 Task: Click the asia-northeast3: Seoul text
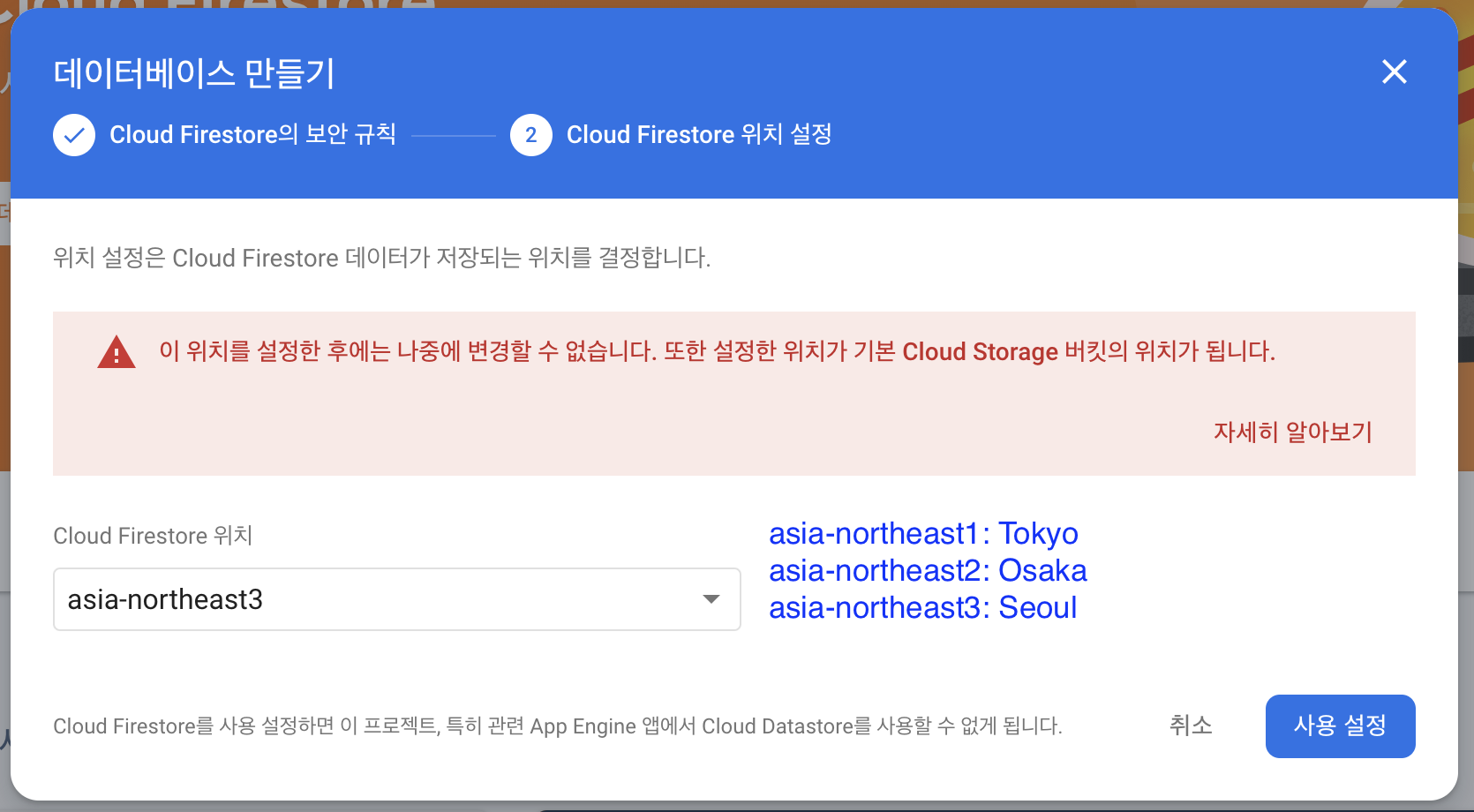[922, 608]
